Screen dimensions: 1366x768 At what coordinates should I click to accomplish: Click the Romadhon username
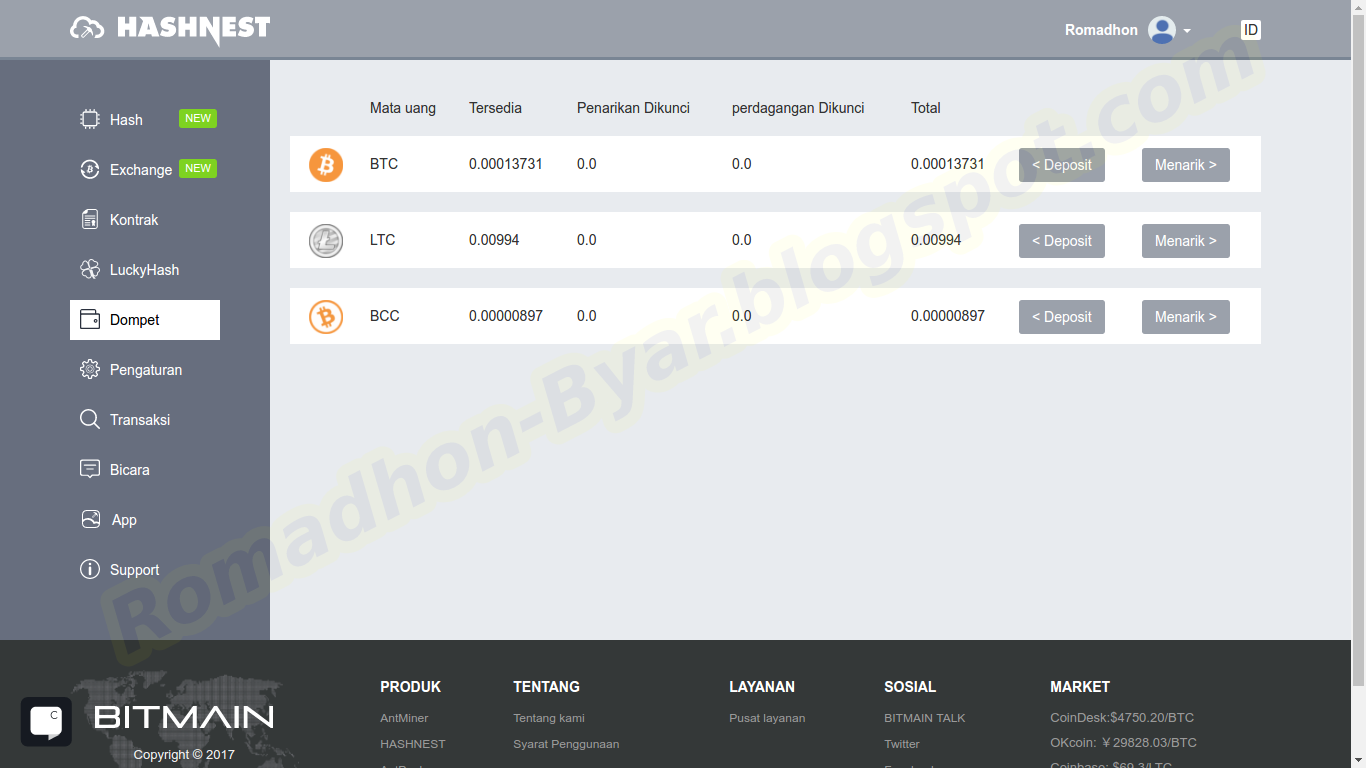tap(1101, 30)
